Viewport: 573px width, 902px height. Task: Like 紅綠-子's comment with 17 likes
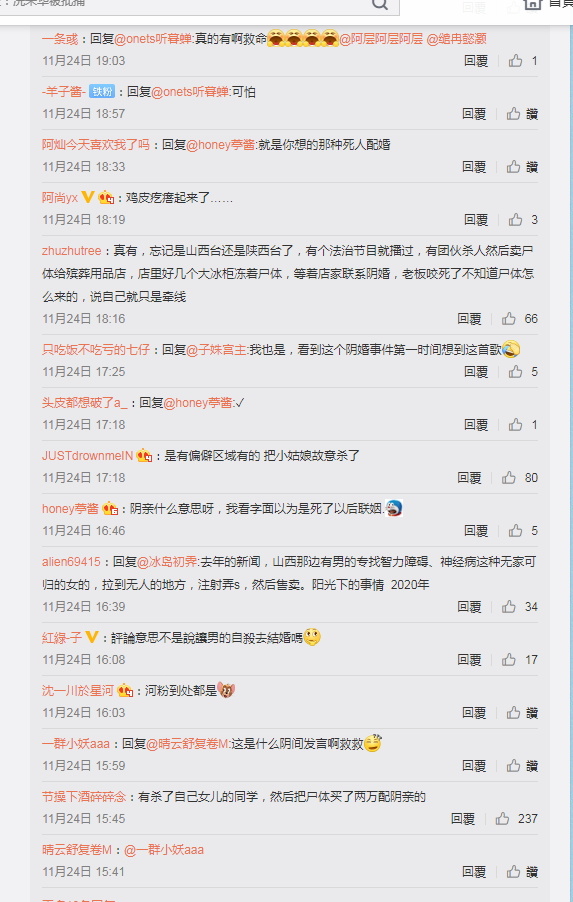click(508, 659)
